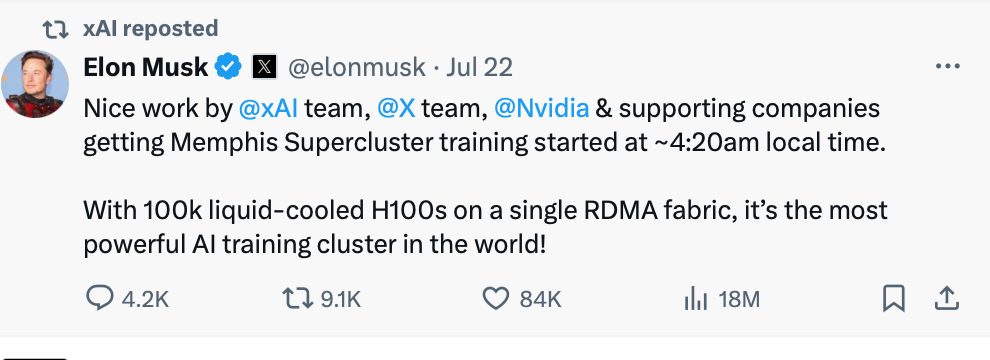Like the tweet with heart icon
Screen dimensions: 990x360
point(496,299)
